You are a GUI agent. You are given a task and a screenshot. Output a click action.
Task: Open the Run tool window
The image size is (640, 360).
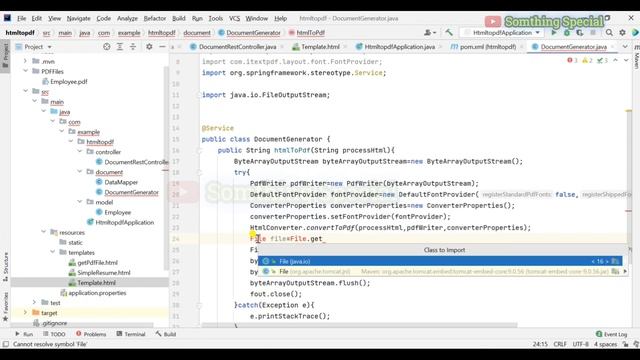pos(24,334)
